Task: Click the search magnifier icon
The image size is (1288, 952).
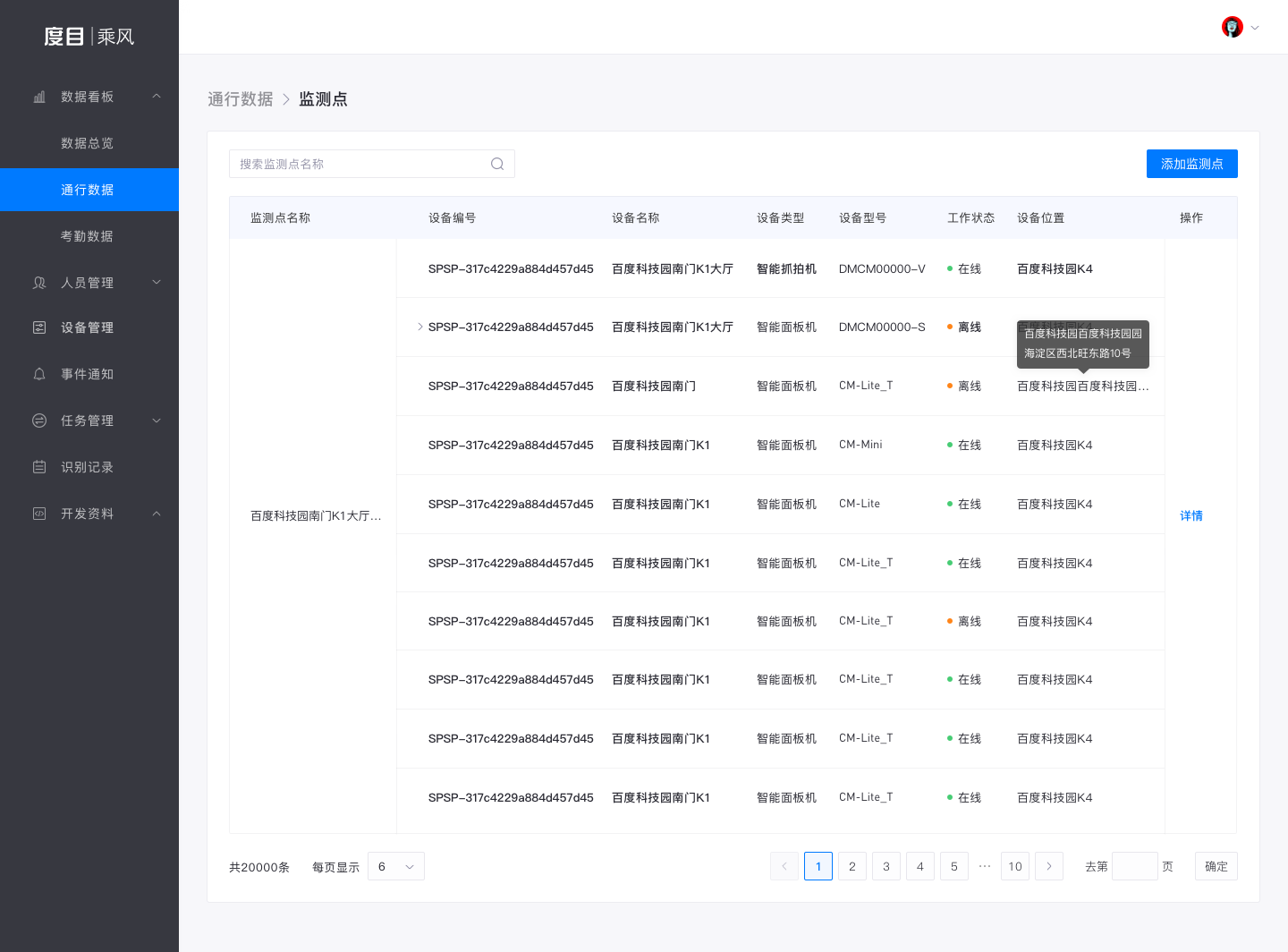Action: click(x=497, y=164)
